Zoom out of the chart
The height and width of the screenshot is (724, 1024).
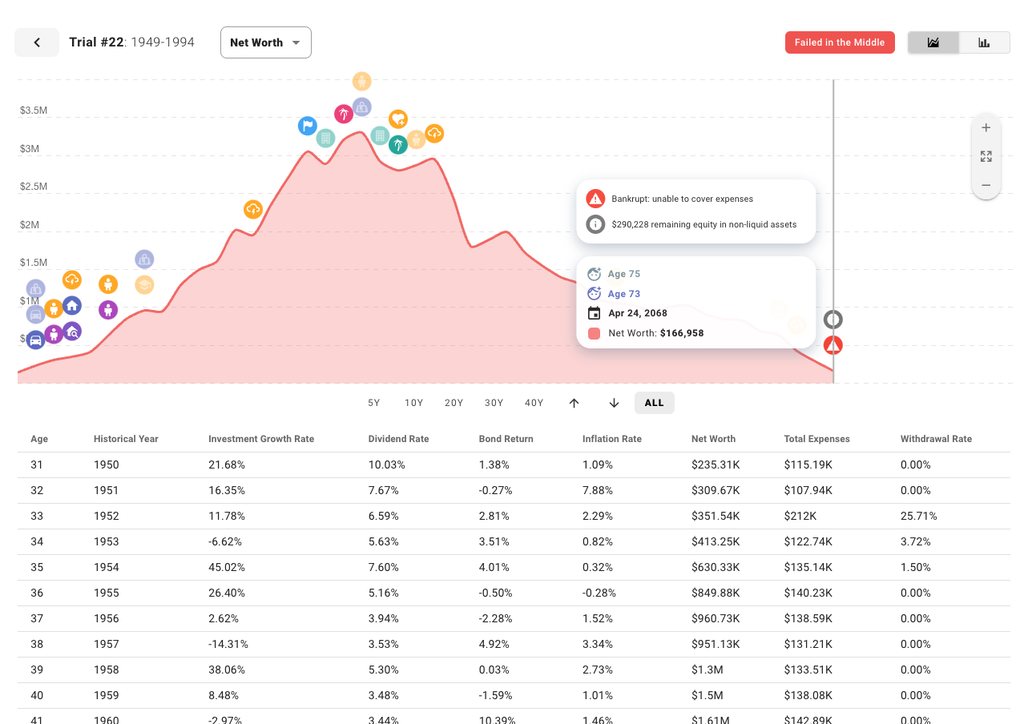click(x=986, y=185)
